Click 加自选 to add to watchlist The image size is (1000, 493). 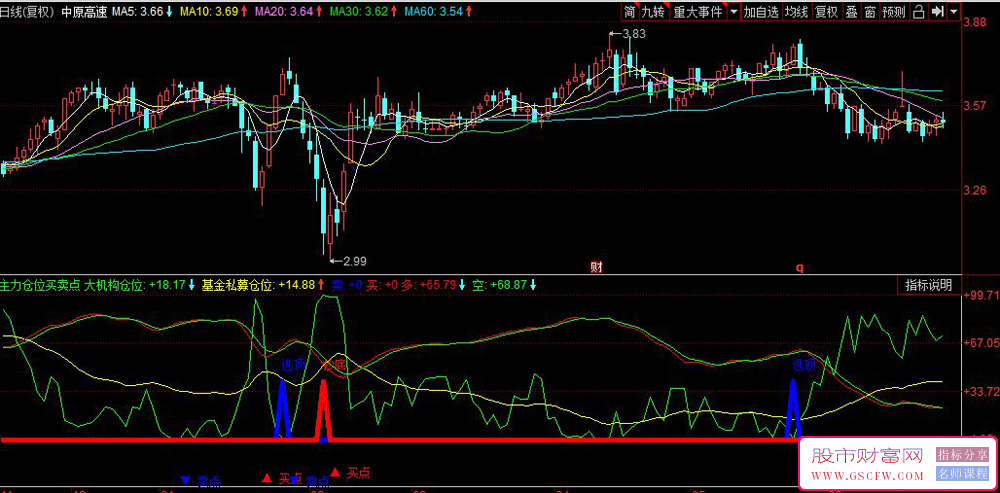pyautogui.click(x=760, y=12)
